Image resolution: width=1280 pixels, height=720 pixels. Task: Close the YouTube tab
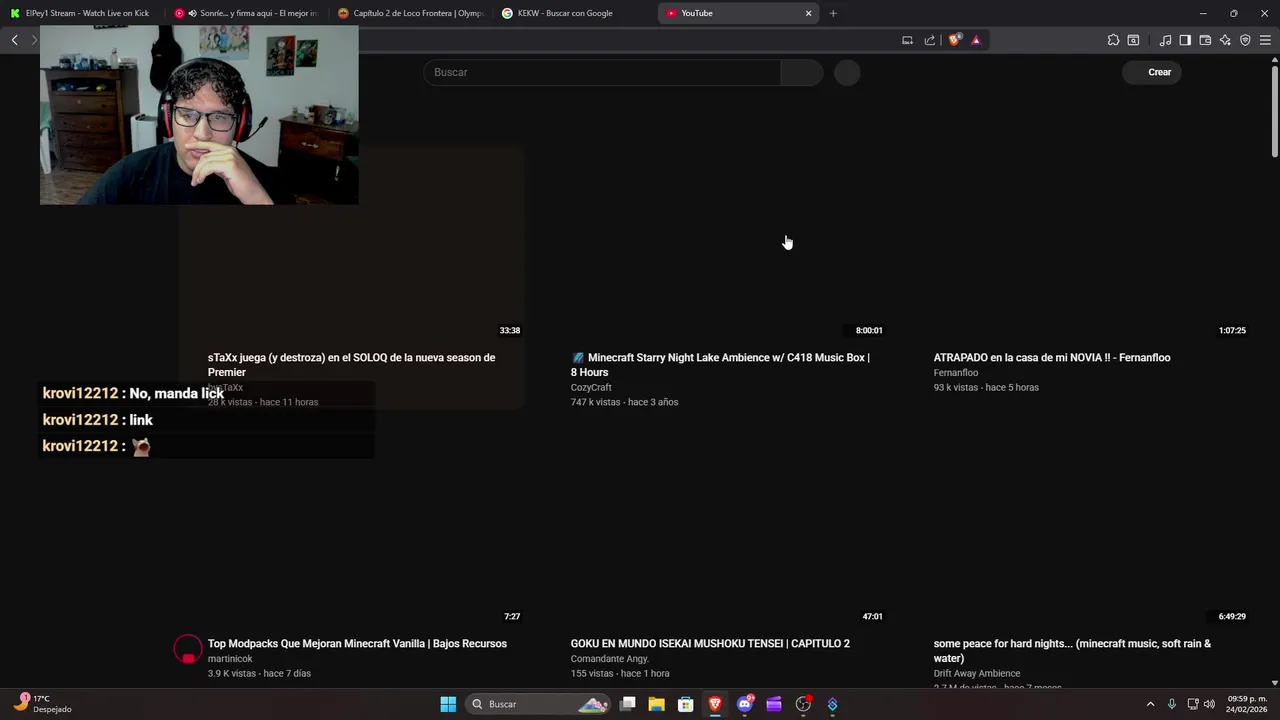[808, 13]
